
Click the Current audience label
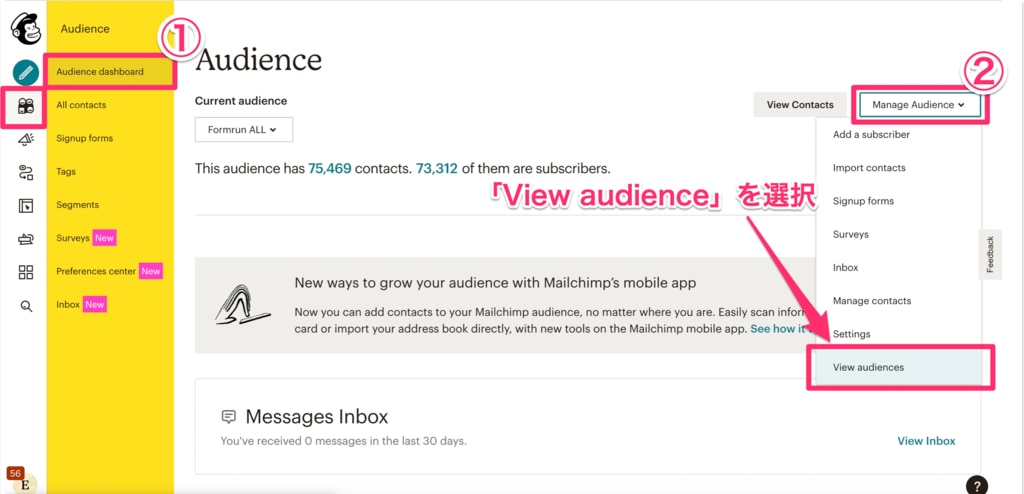[x=241, y=101]
